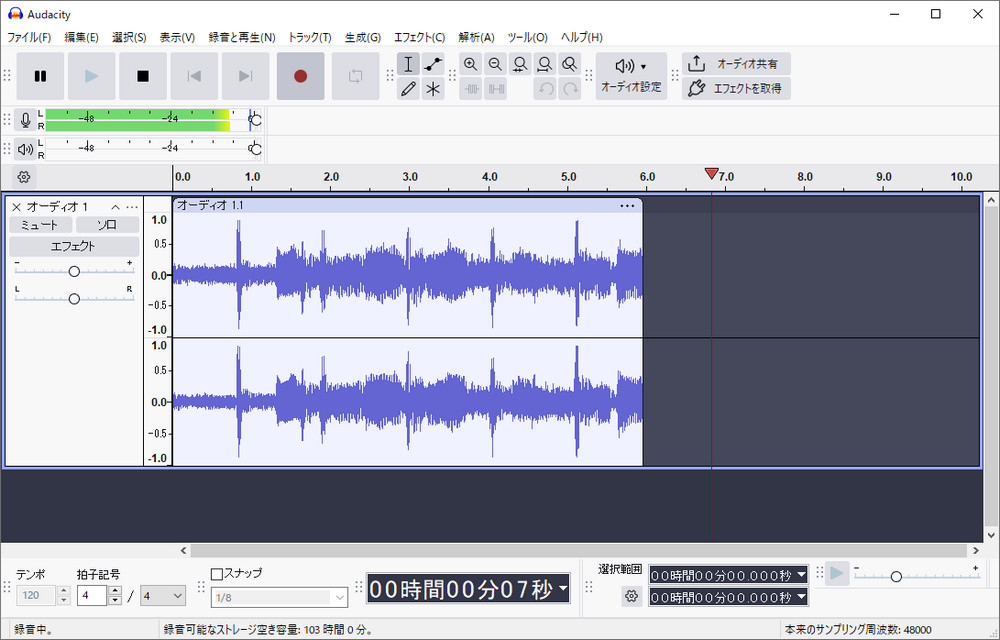
Task: Click the time signature numerator field
Action: 92,595
